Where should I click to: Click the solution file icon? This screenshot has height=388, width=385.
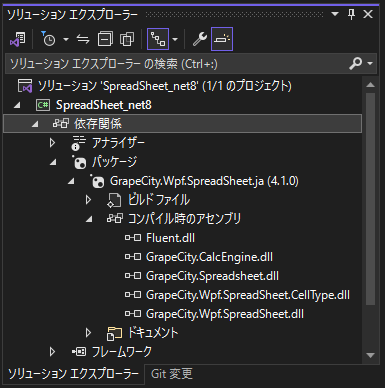[x=25, y=86]
